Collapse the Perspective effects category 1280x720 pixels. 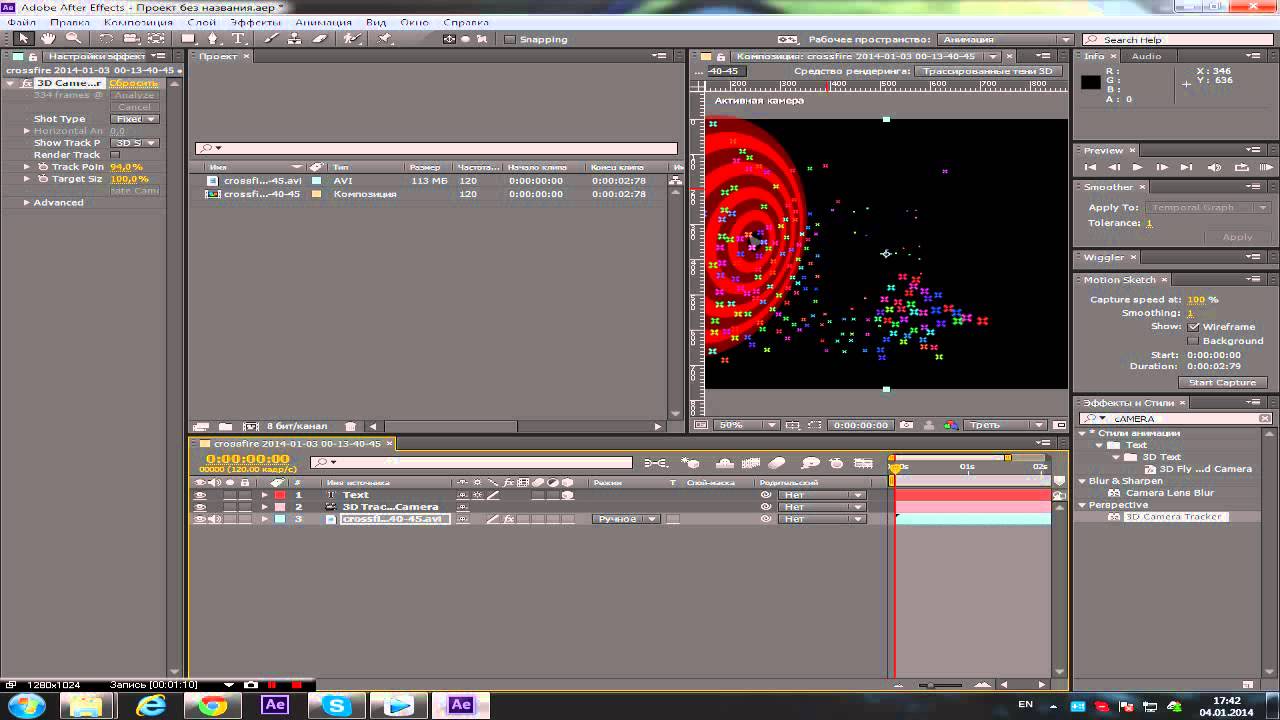[1082, 505]
